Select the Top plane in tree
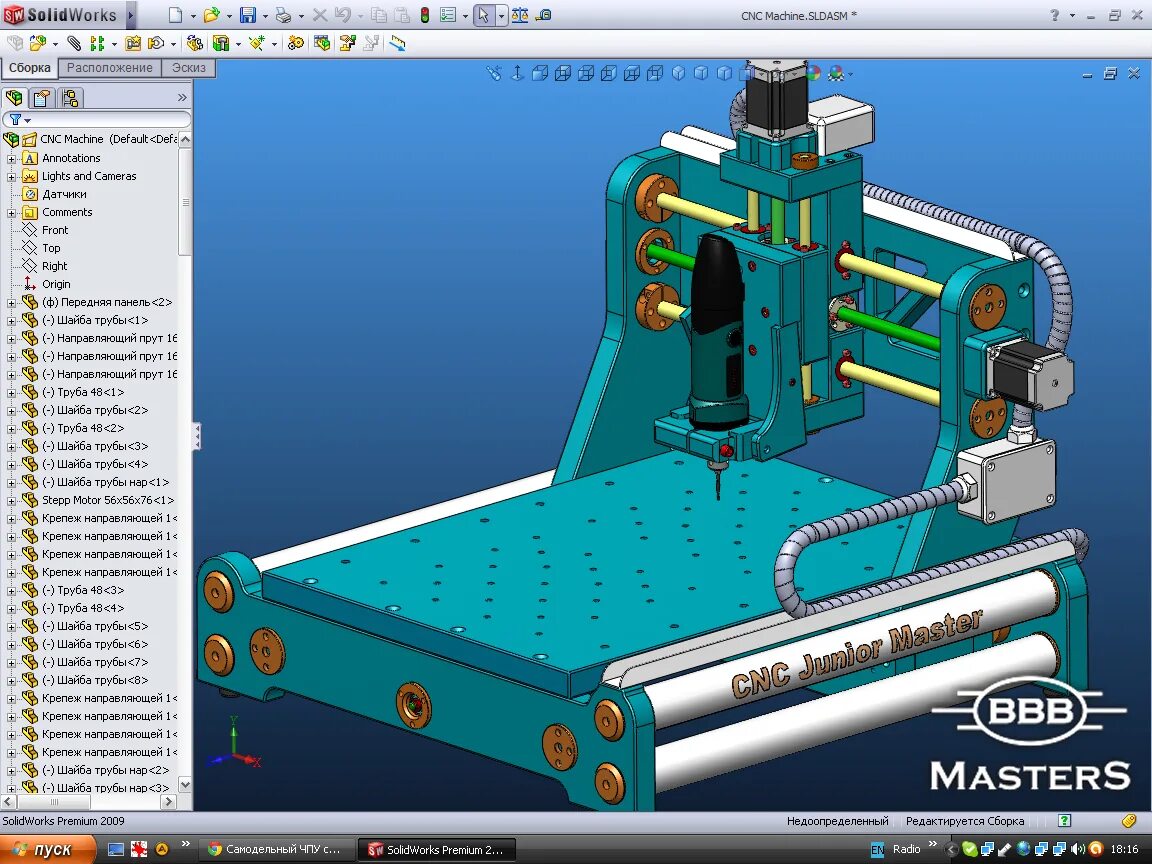 [51, 248]
